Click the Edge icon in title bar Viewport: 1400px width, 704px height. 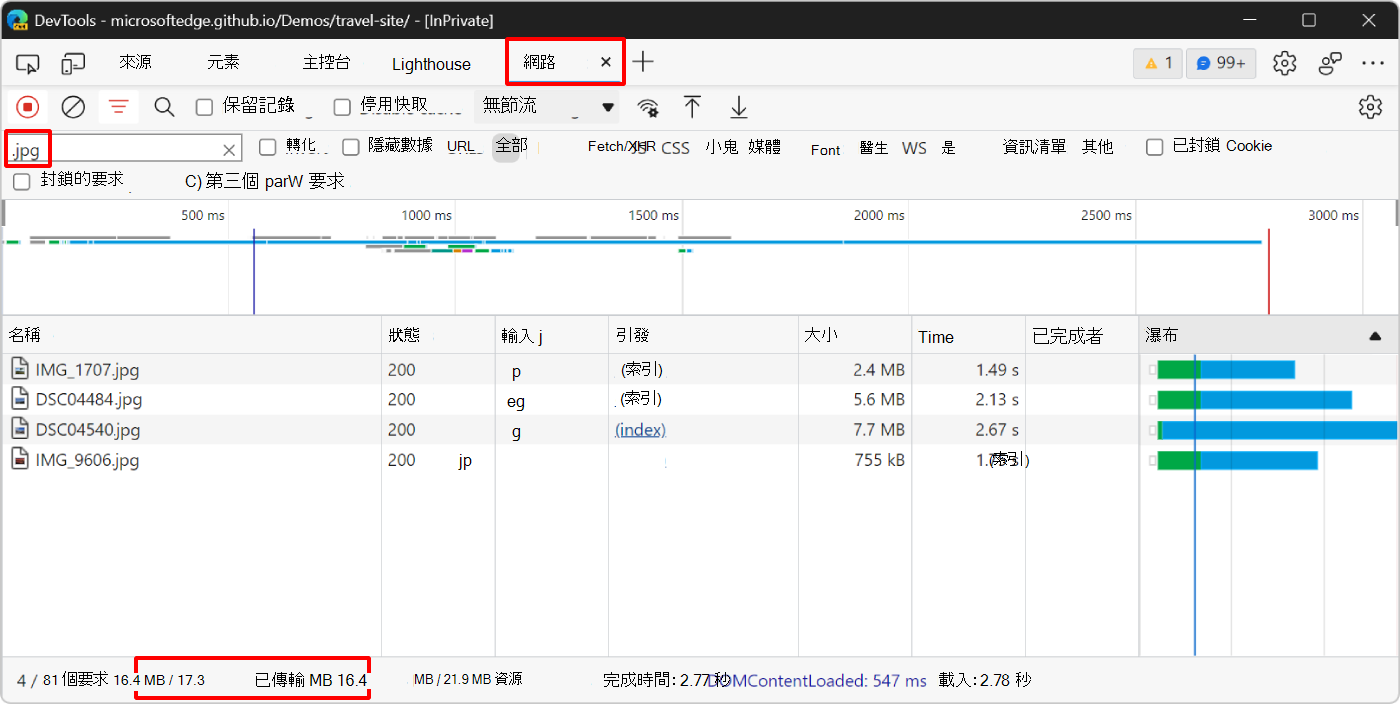(17, 20)
